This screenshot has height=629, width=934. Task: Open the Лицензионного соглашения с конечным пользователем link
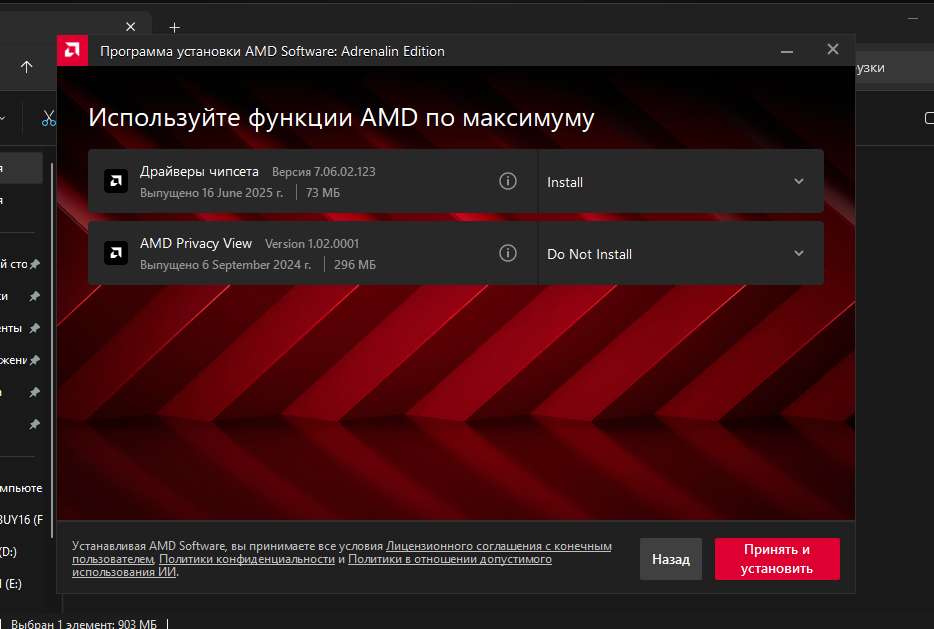coord(499,546)
